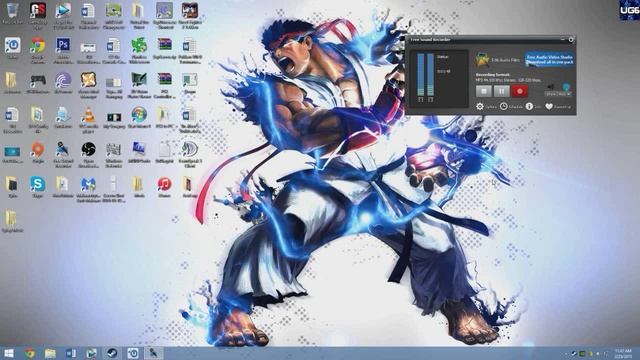Viewport: 640px width, 360px height.
Task: Open Options gear in Free Sound Recorder
Action: click(x=480, y=107)
